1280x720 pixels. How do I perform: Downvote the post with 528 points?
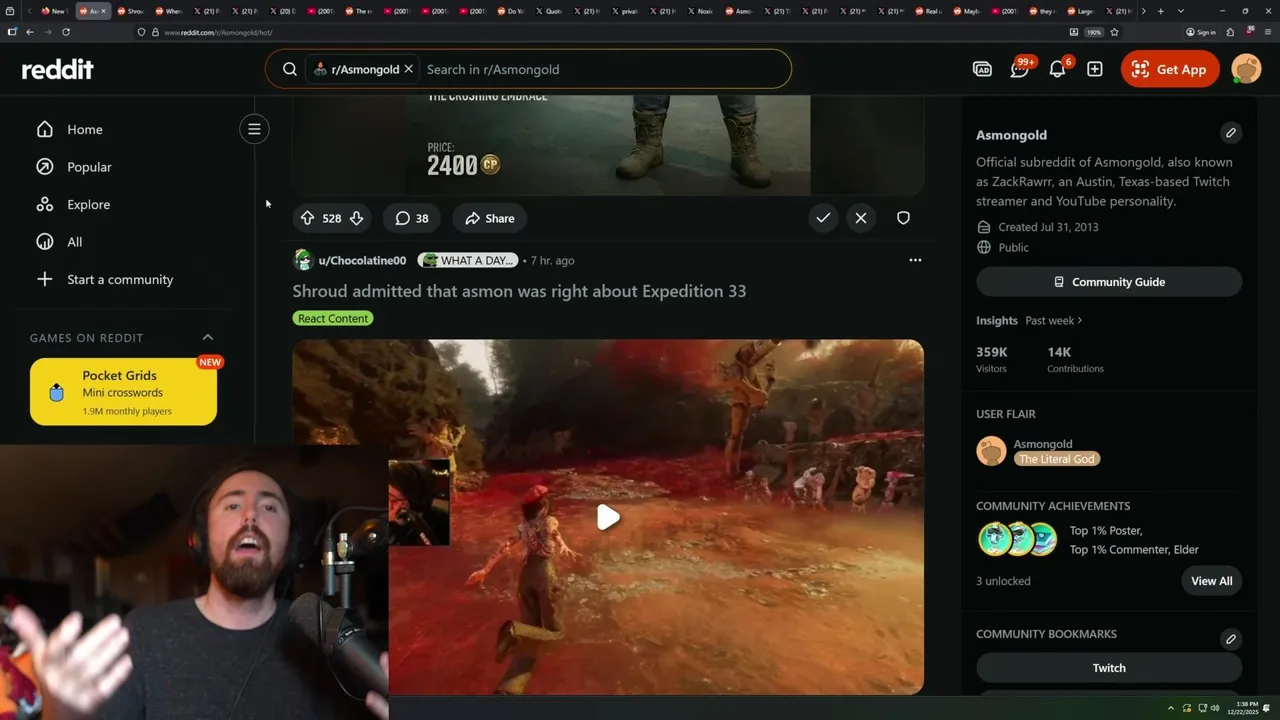click(356, 218)
